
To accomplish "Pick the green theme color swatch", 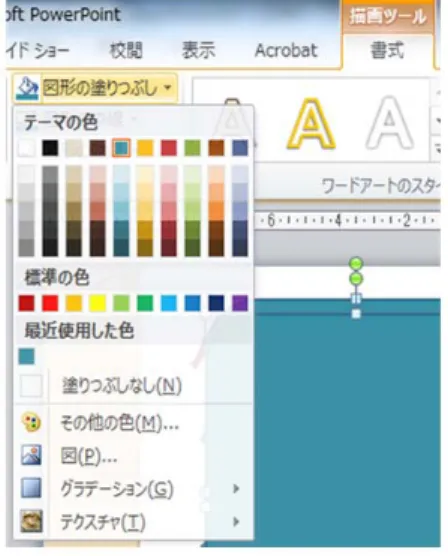I will 193,148.
